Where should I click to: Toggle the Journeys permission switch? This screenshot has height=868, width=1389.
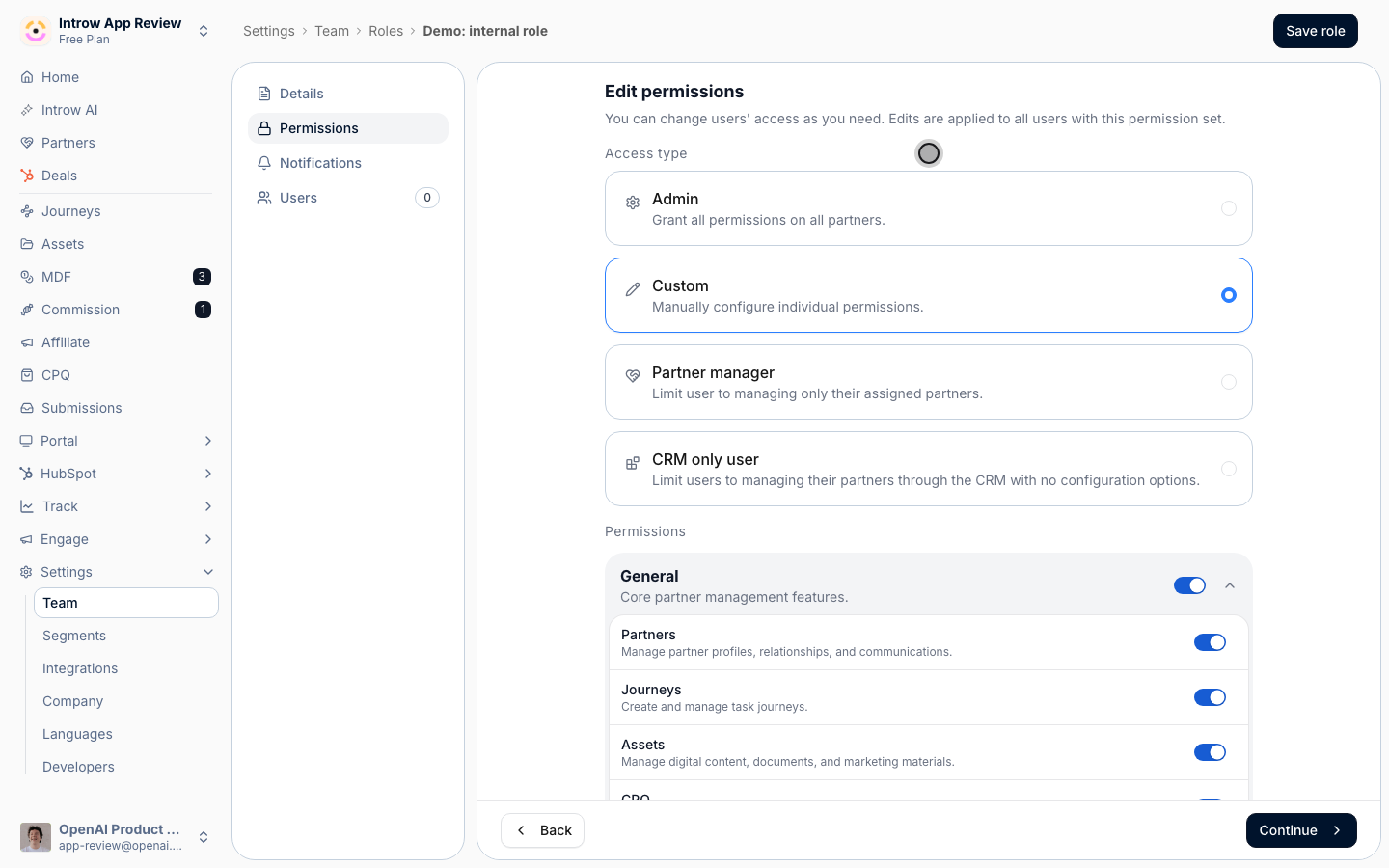coord(1210,697)
